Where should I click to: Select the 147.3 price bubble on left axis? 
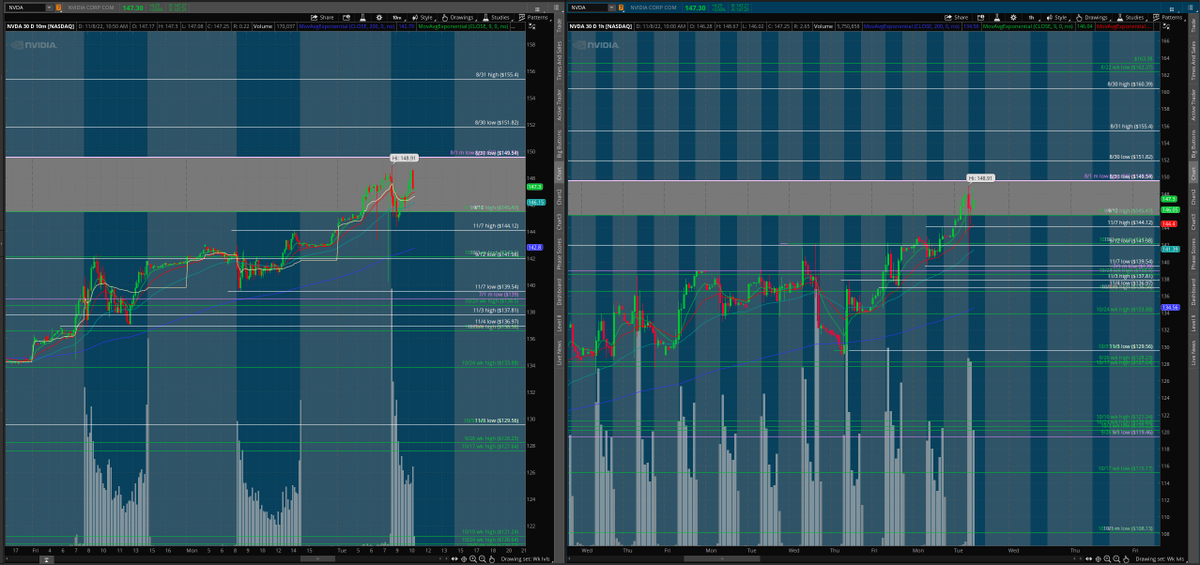534,186
